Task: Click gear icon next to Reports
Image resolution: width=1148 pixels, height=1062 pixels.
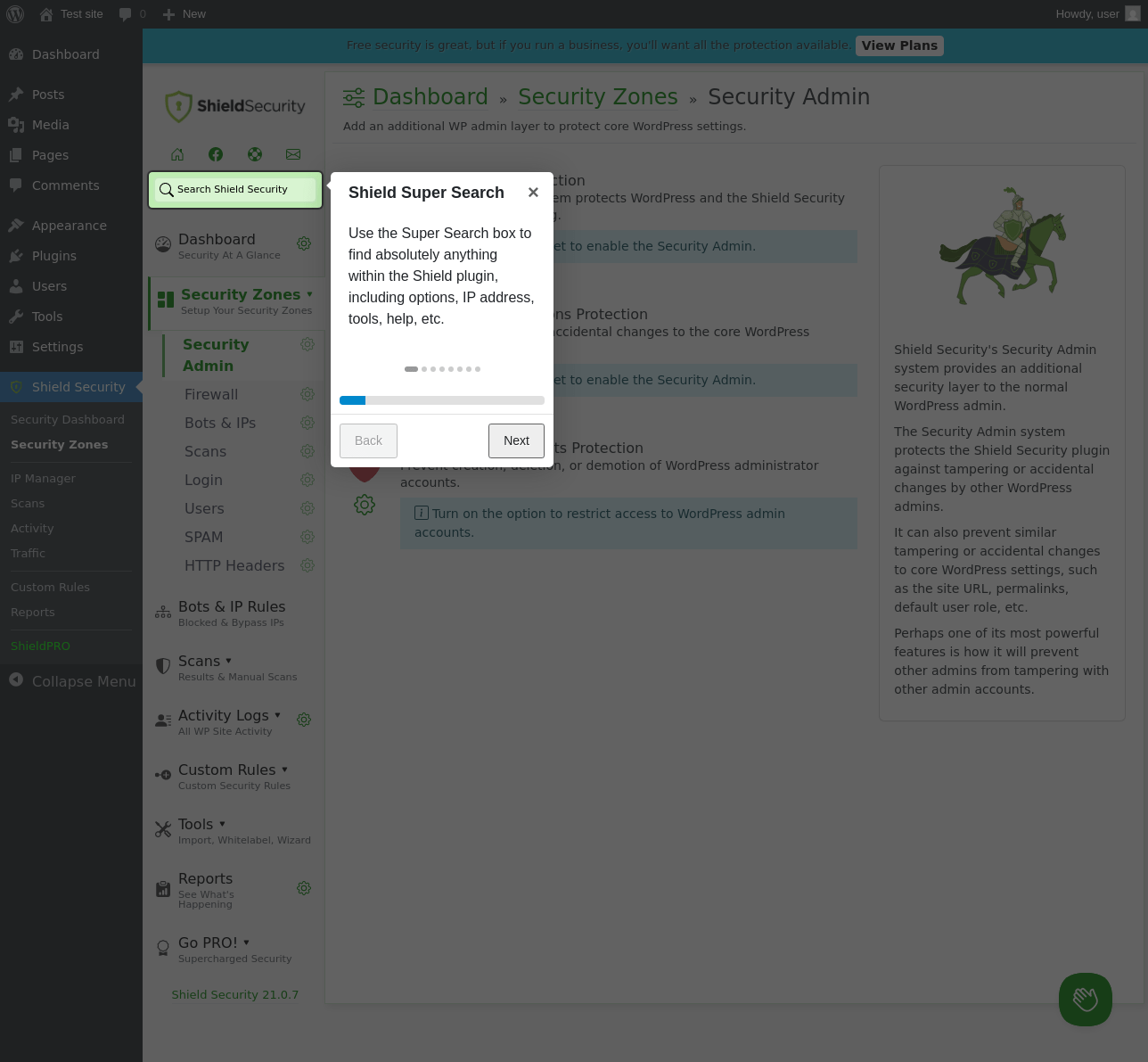Action: (304, 888)
